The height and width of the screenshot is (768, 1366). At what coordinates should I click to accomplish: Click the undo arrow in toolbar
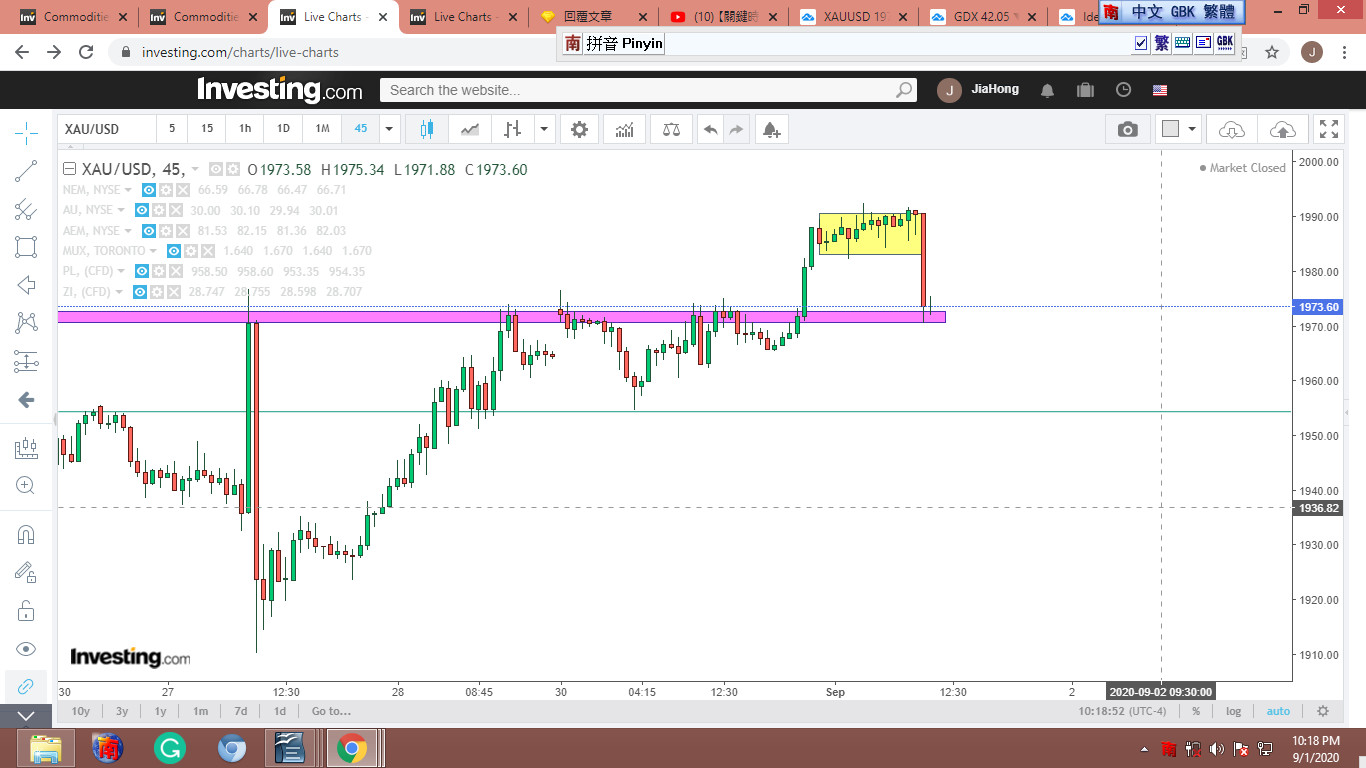point(710,129)
